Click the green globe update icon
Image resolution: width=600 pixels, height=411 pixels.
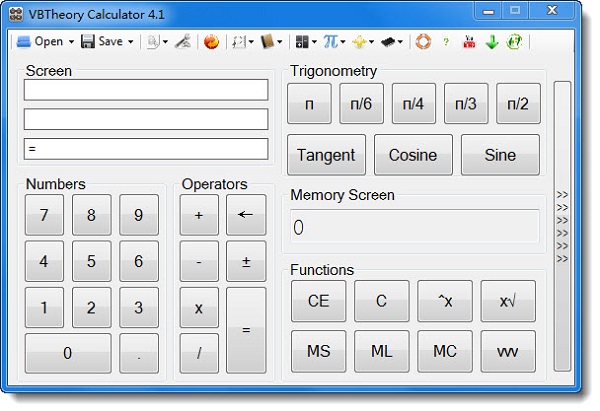tap(514, 41)
